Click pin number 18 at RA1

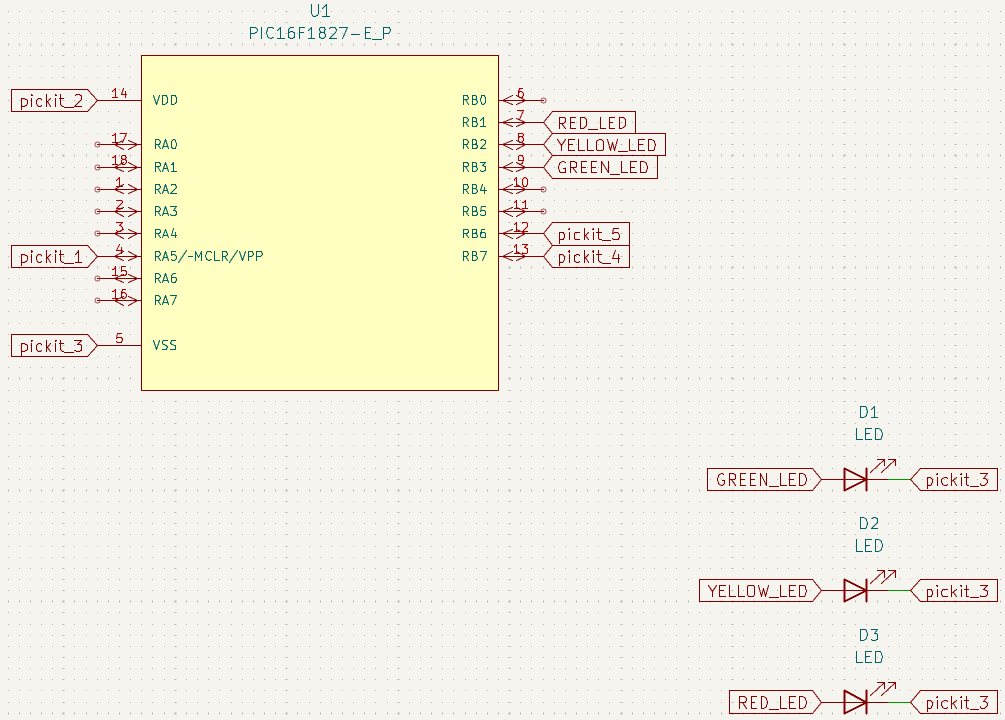point(119,160)
